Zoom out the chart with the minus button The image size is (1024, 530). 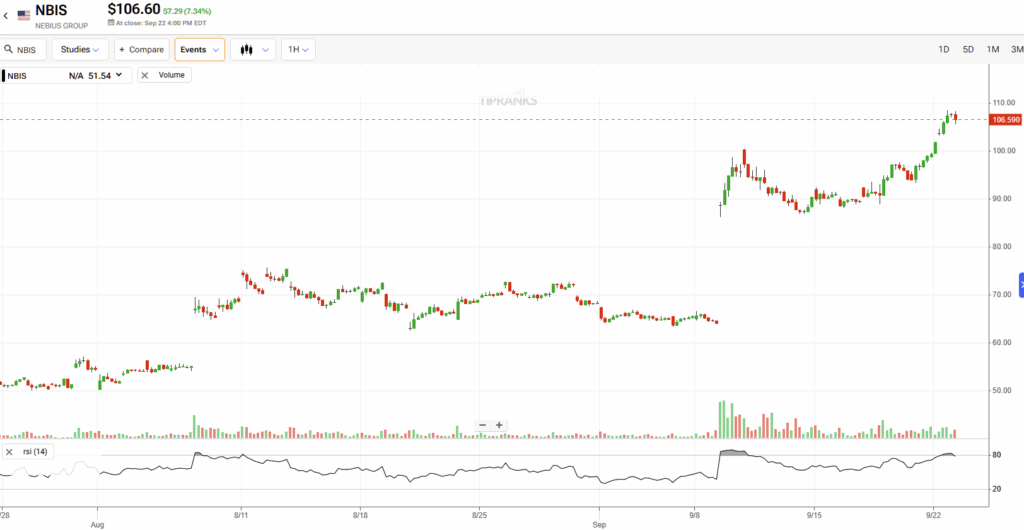[x=483, y=425]
